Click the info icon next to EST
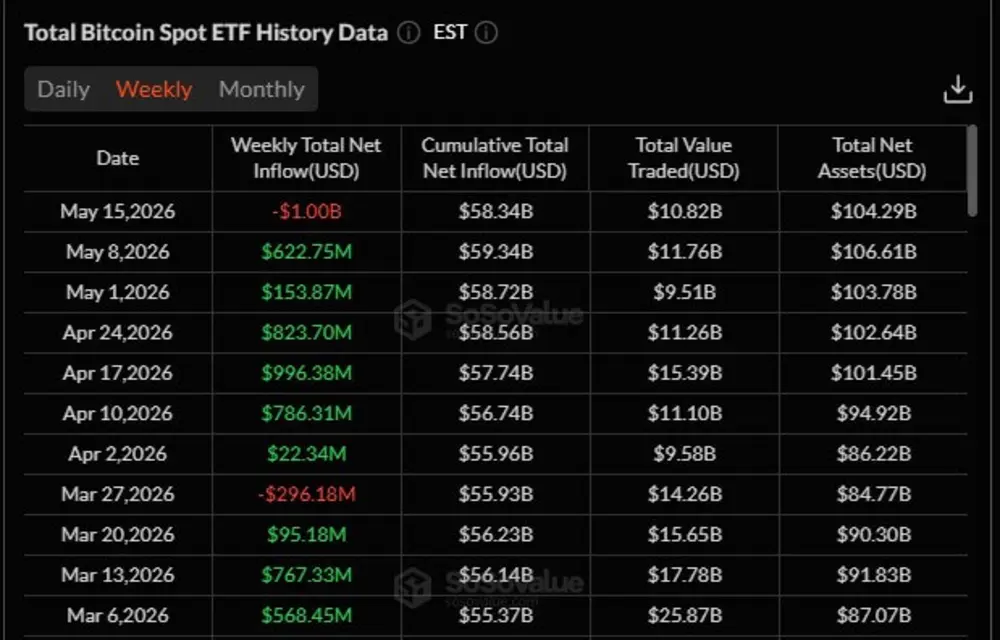The image size is (1000, 640). pos(486,32)
